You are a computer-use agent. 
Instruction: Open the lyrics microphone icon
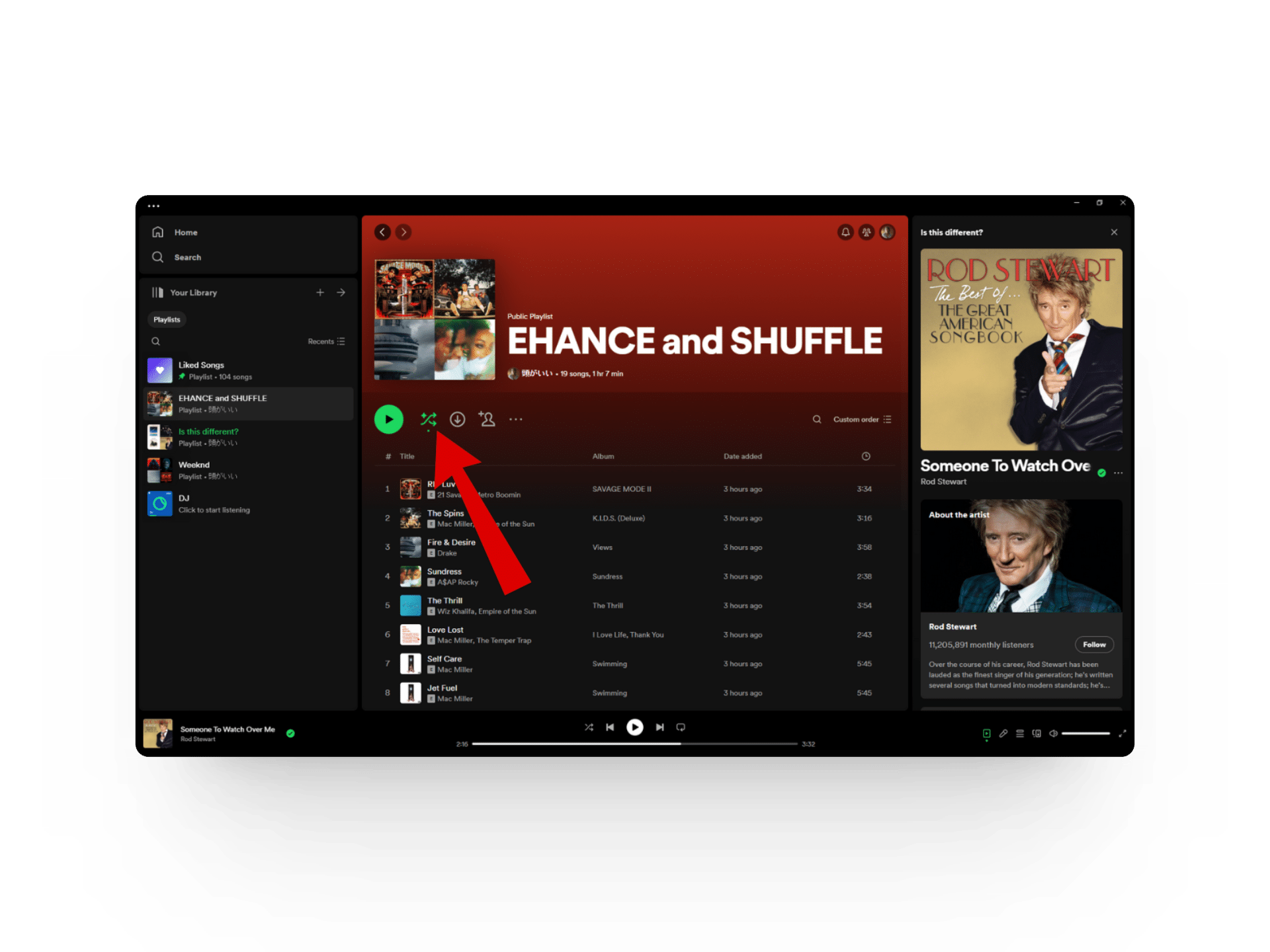(x=1003, y=733)
